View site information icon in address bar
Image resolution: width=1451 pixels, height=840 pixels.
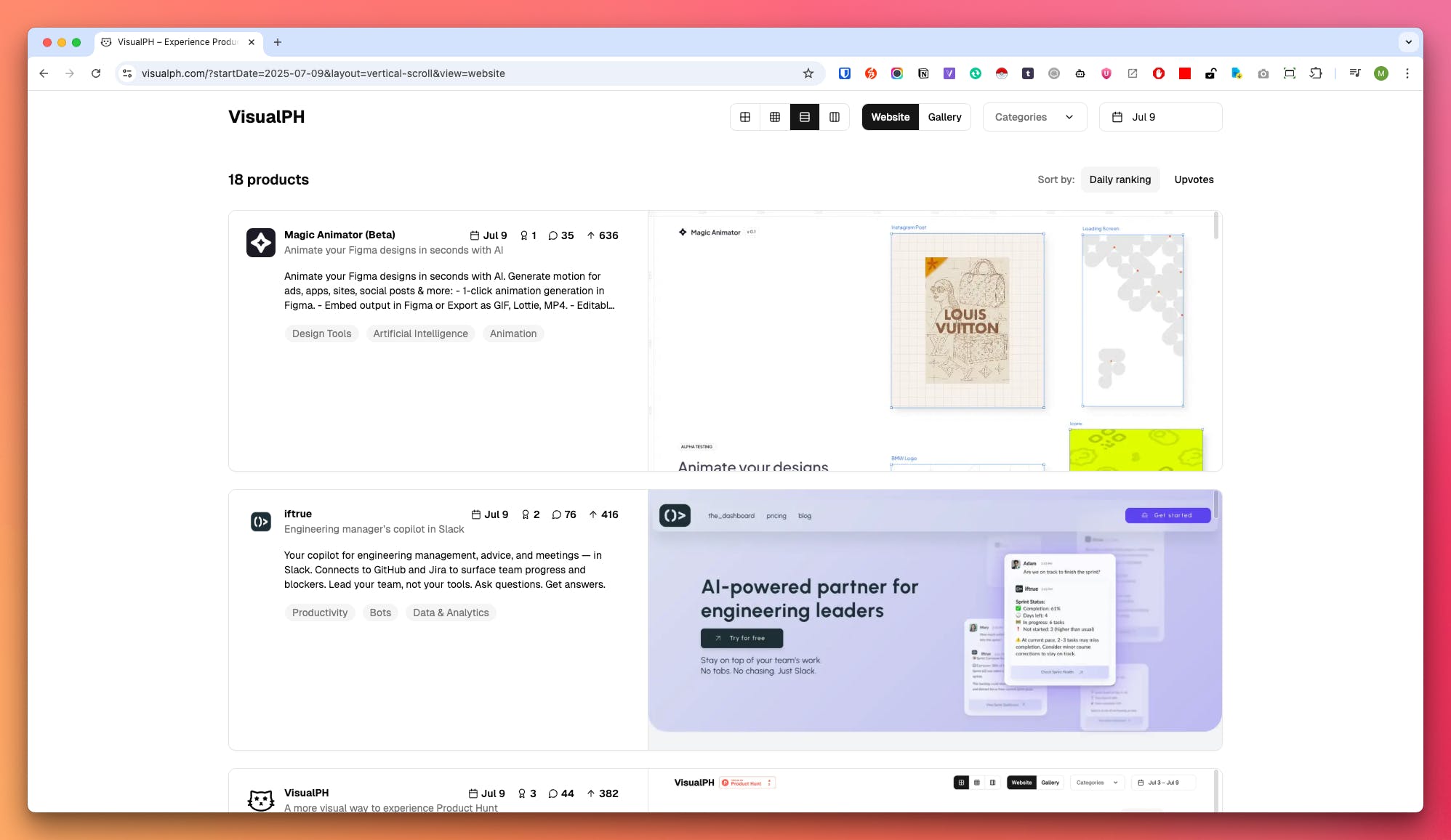coord(127,73)
